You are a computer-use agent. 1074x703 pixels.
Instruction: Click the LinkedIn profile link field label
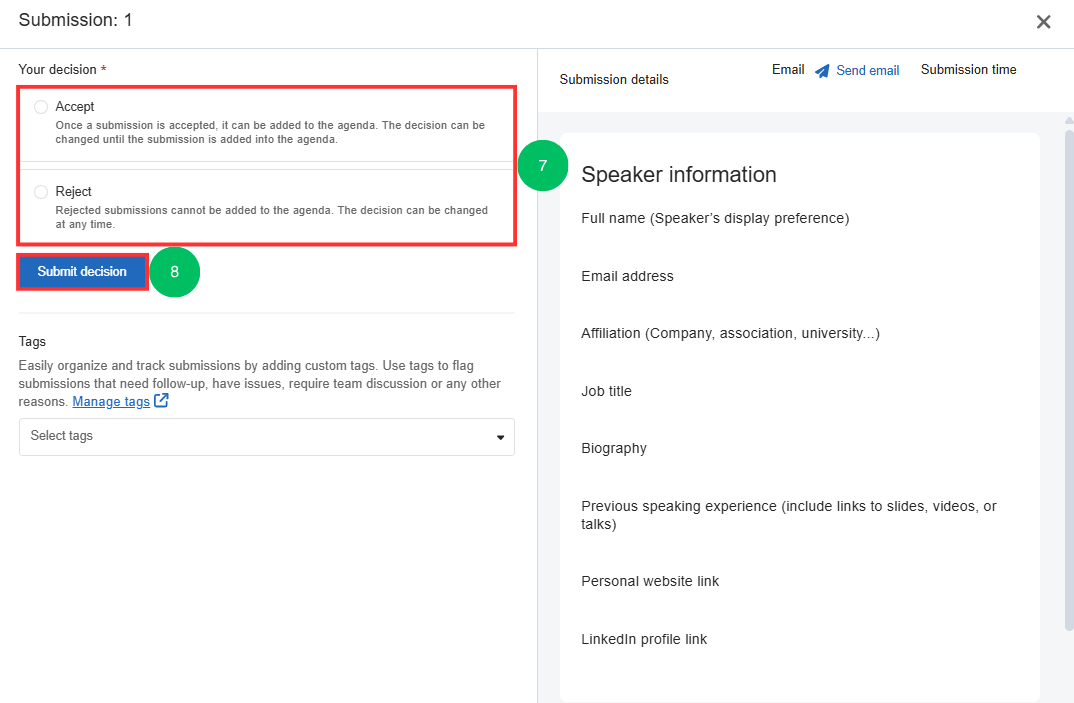644,640
